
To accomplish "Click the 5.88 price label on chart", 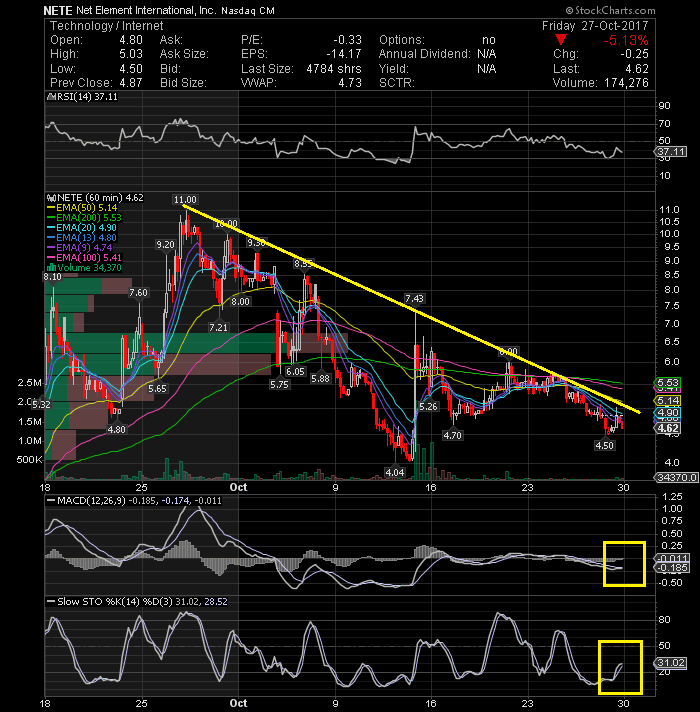I will 320,378.
